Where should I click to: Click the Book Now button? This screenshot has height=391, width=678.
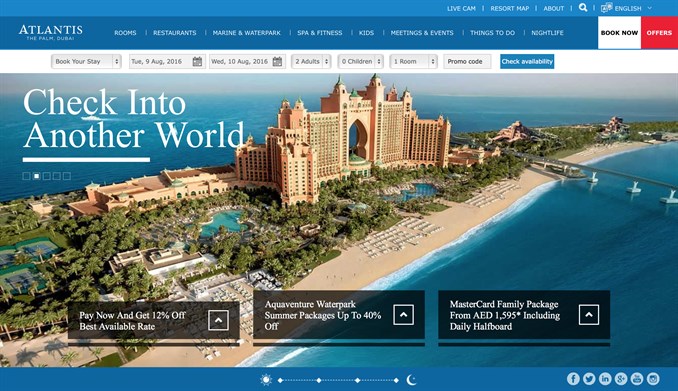(x=619, y=33)
